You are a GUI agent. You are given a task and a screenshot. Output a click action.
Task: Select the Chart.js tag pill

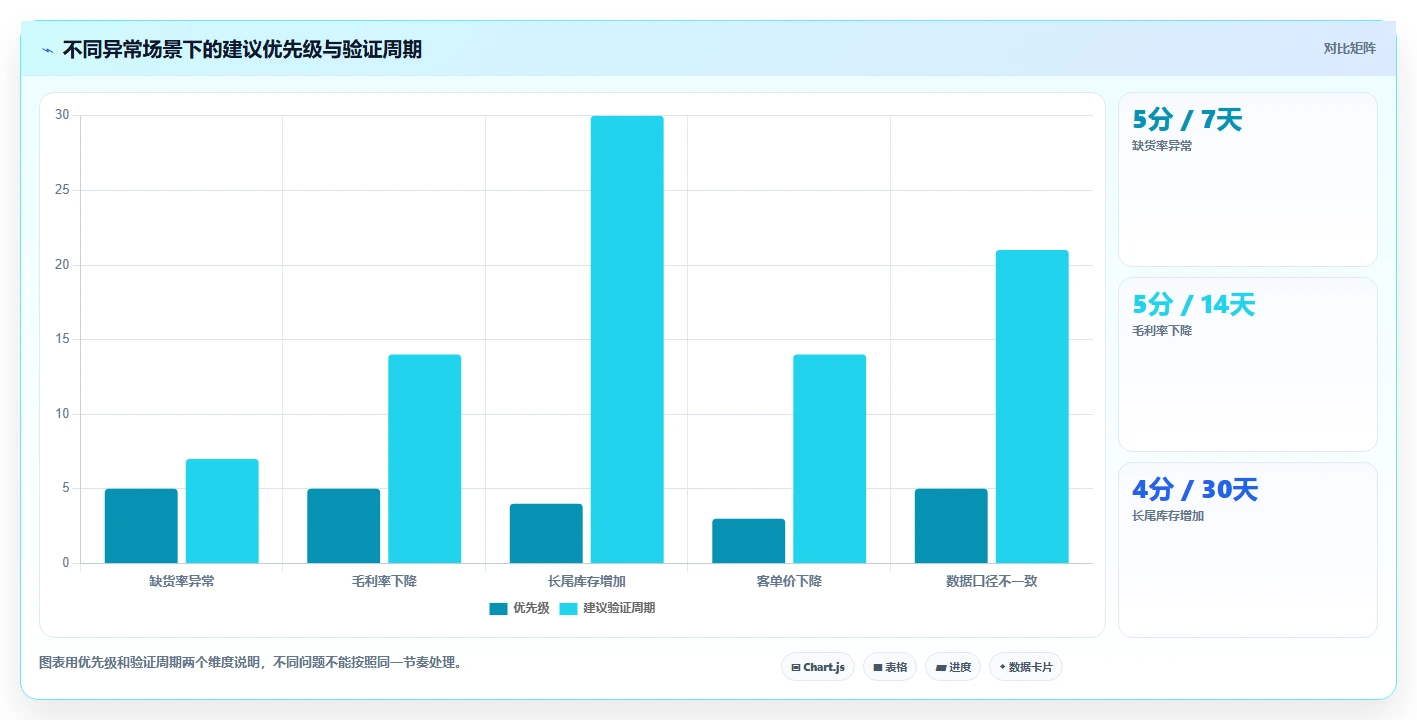click(817, 667)
